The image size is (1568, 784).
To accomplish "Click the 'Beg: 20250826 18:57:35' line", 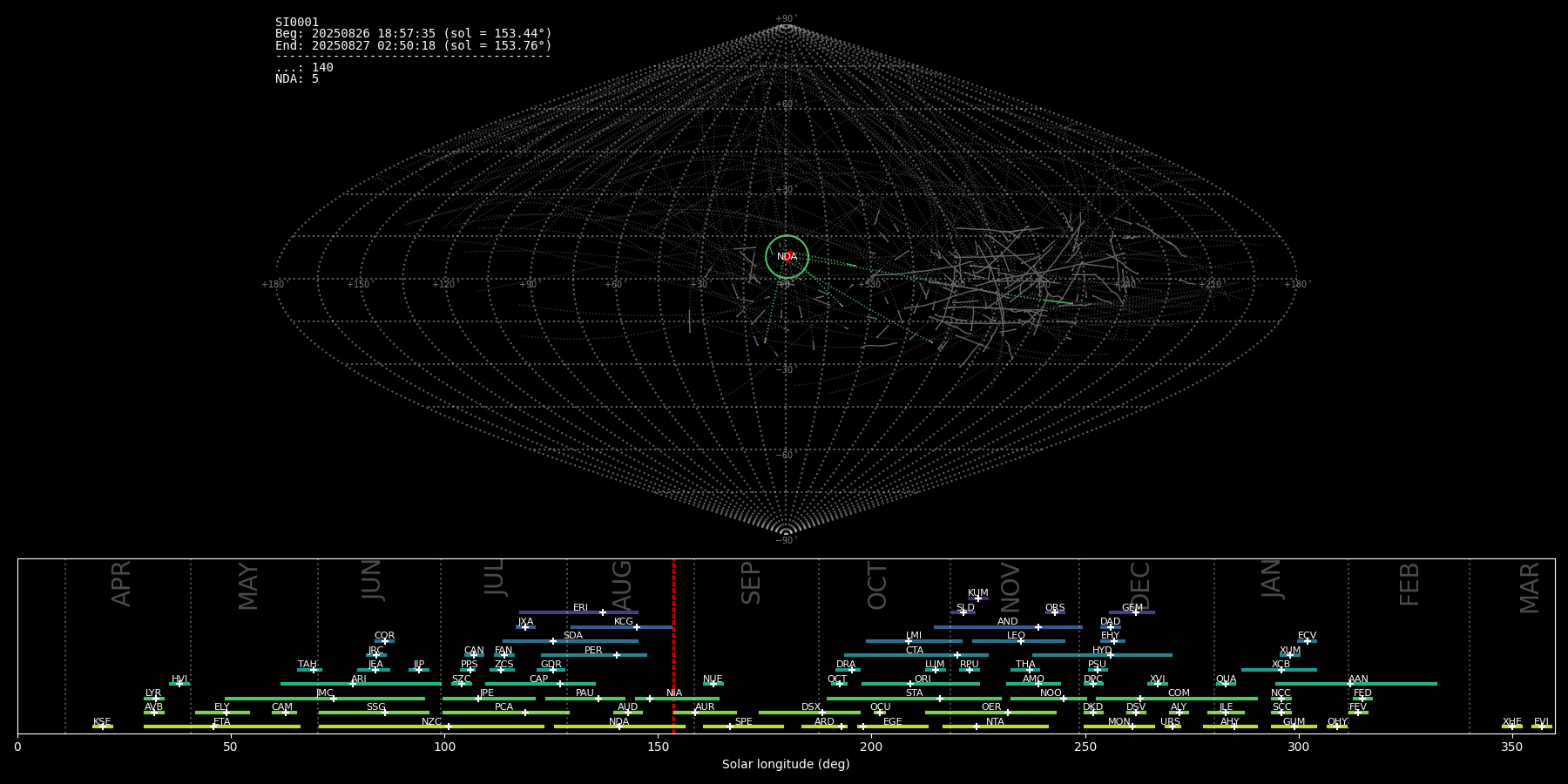I will (x=414, y=34).
